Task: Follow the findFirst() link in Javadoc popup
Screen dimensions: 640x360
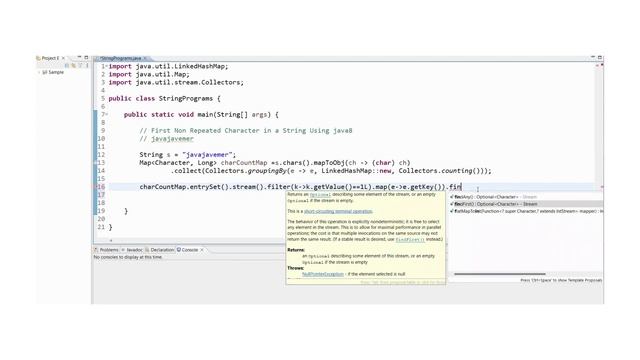Action: pos(410,240)
